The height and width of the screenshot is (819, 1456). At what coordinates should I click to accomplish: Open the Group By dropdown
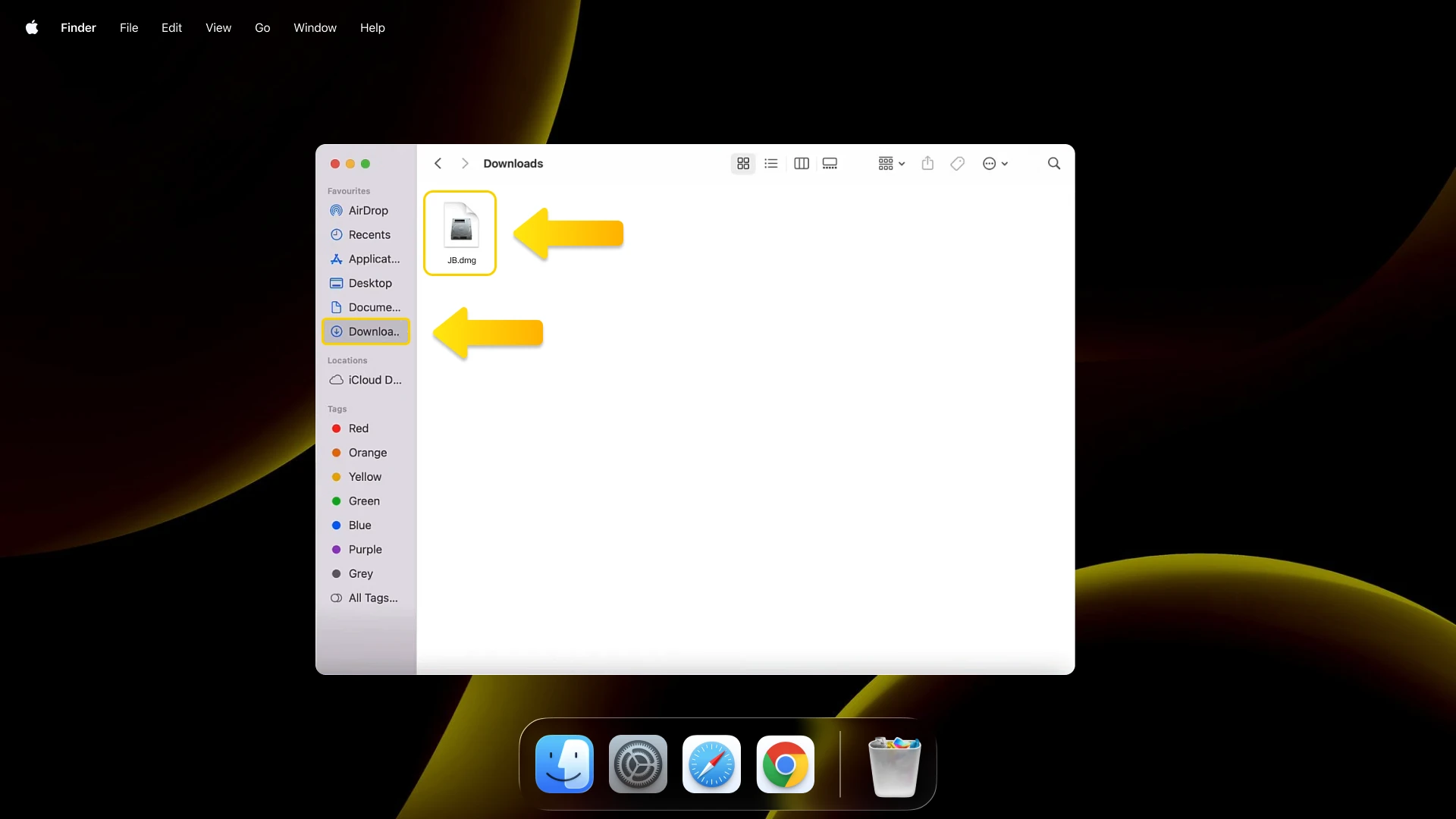(891, 163)
